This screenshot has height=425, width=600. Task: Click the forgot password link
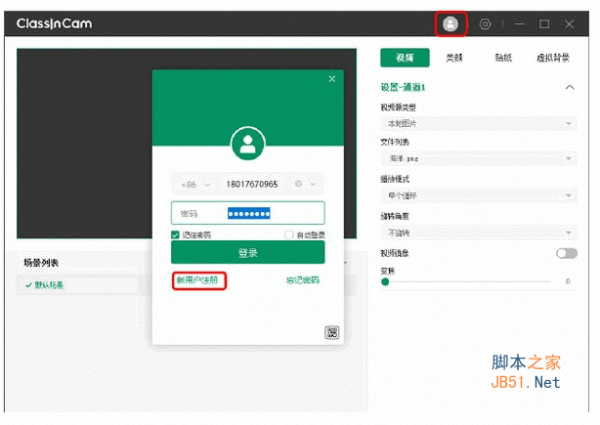pyautogui.click(x=302, y=280)
